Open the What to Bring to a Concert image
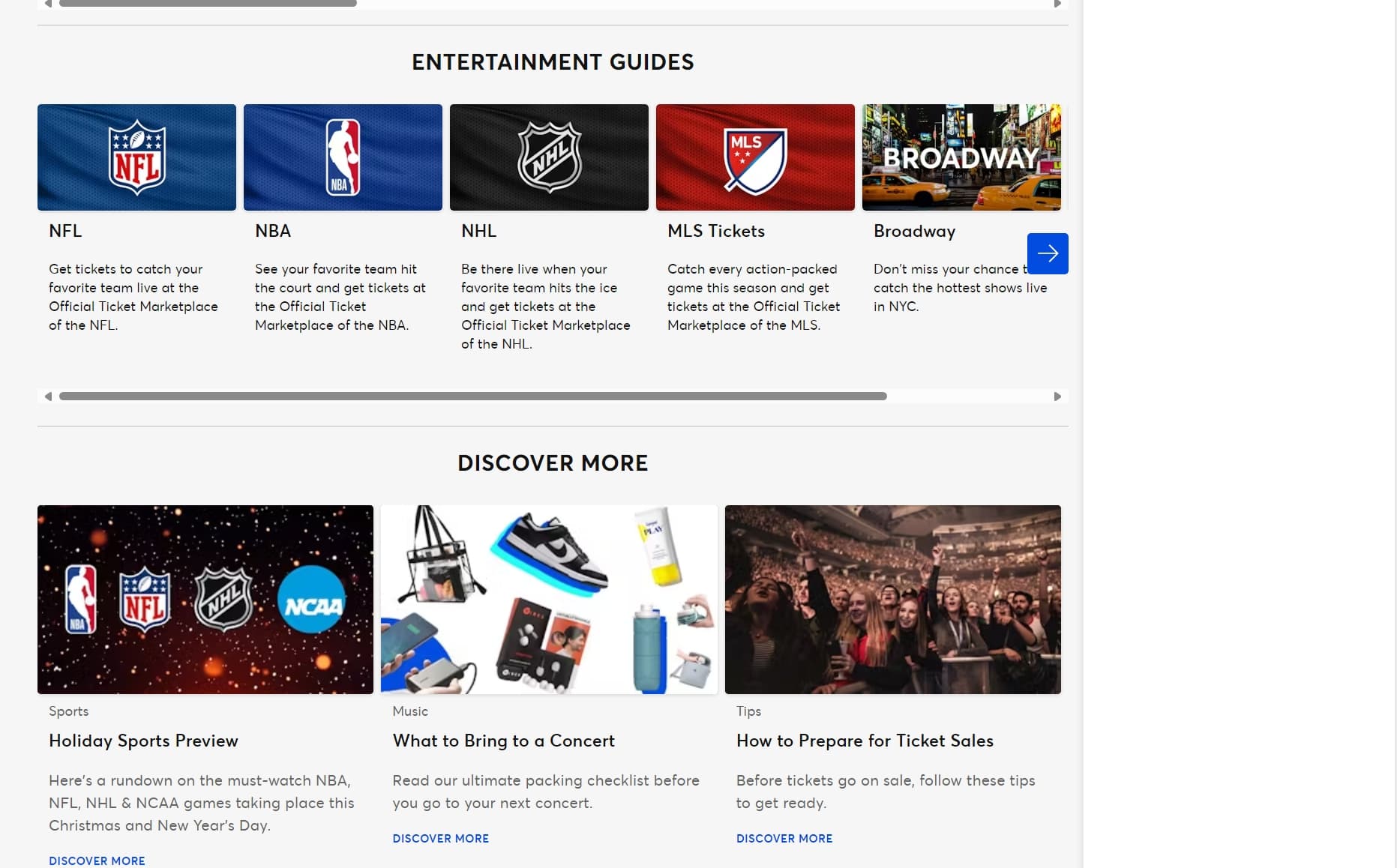This screenshot has height=868, width=1397. click(x=549, y=600)
